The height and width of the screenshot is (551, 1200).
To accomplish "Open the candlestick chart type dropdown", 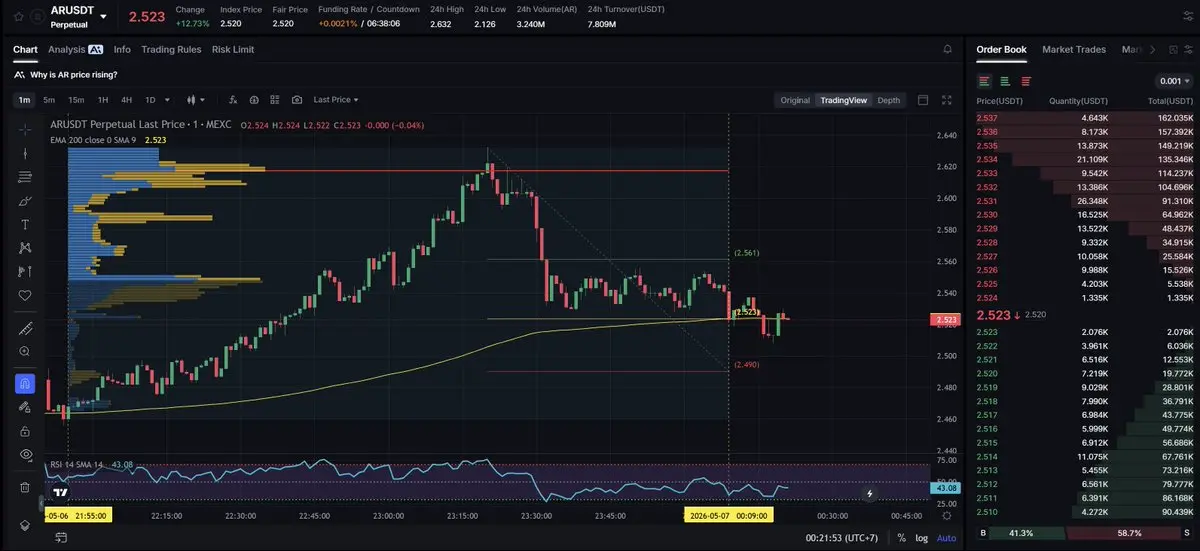I will tap(195, 100).
